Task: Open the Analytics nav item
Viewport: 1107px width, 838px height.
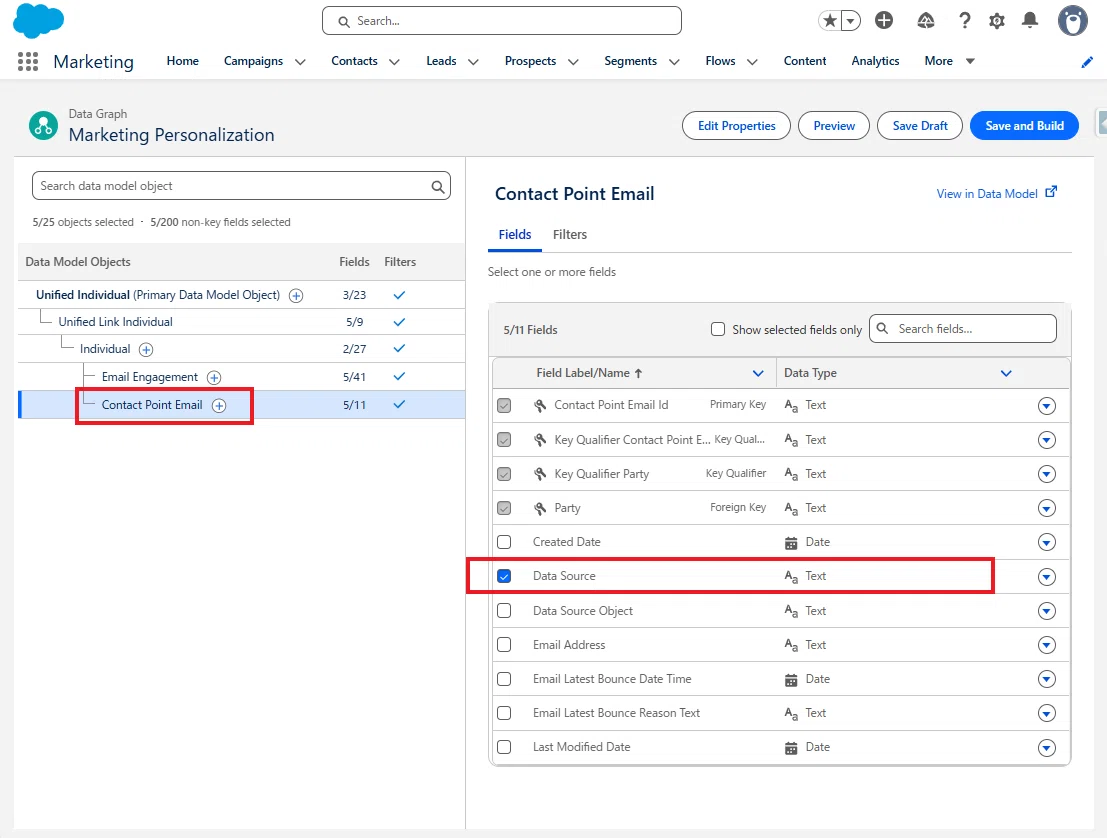Action: (875, 61)
